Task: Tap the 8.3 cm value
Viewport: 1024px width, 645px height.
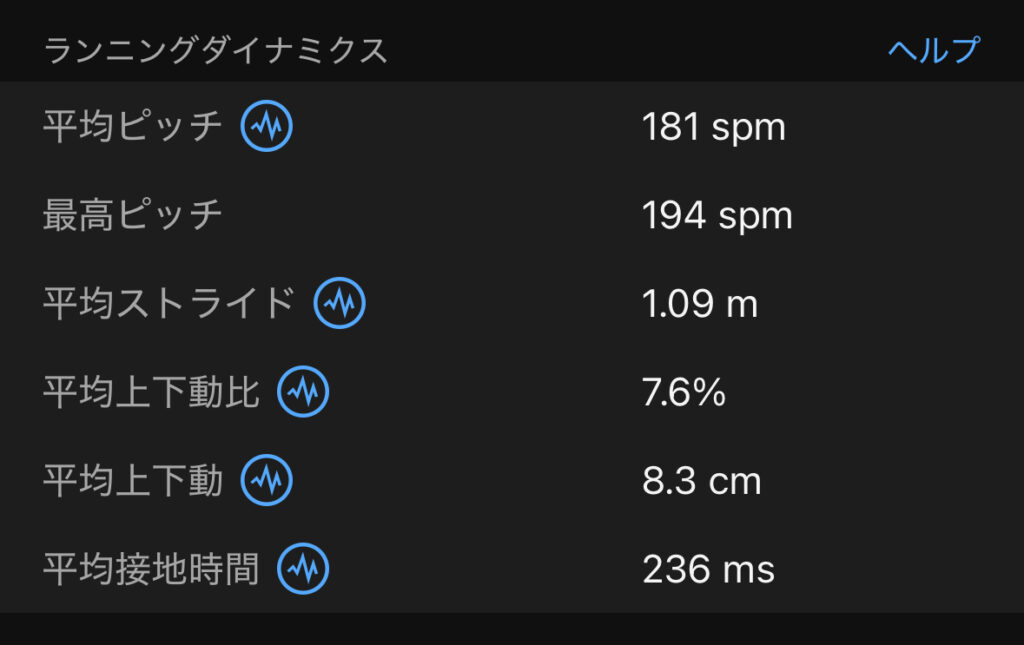Action: (701, 481)
